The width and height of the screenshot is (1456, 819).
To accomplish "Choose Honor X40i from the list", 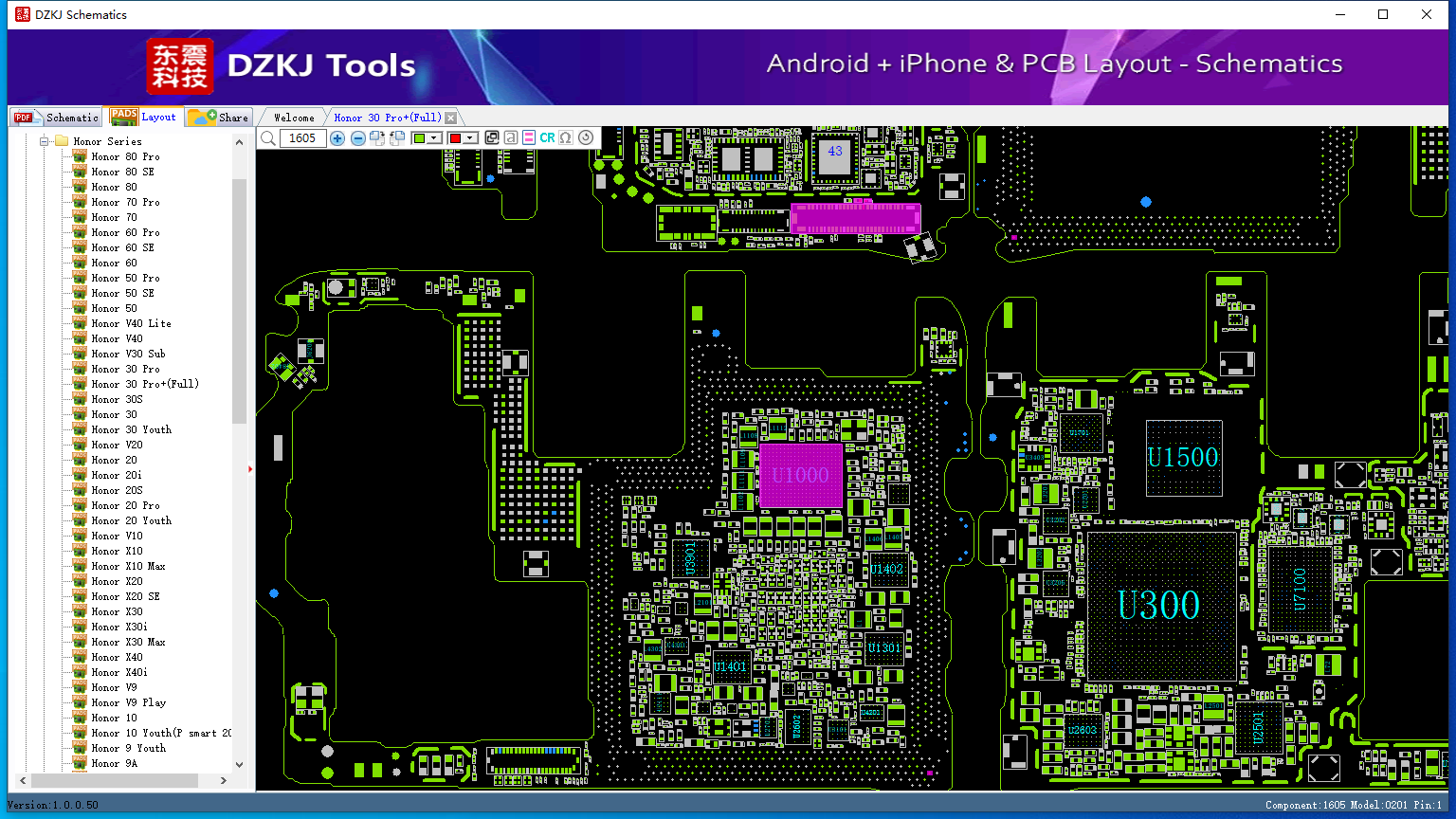I will pyautogui.click(x=119, y=672).
